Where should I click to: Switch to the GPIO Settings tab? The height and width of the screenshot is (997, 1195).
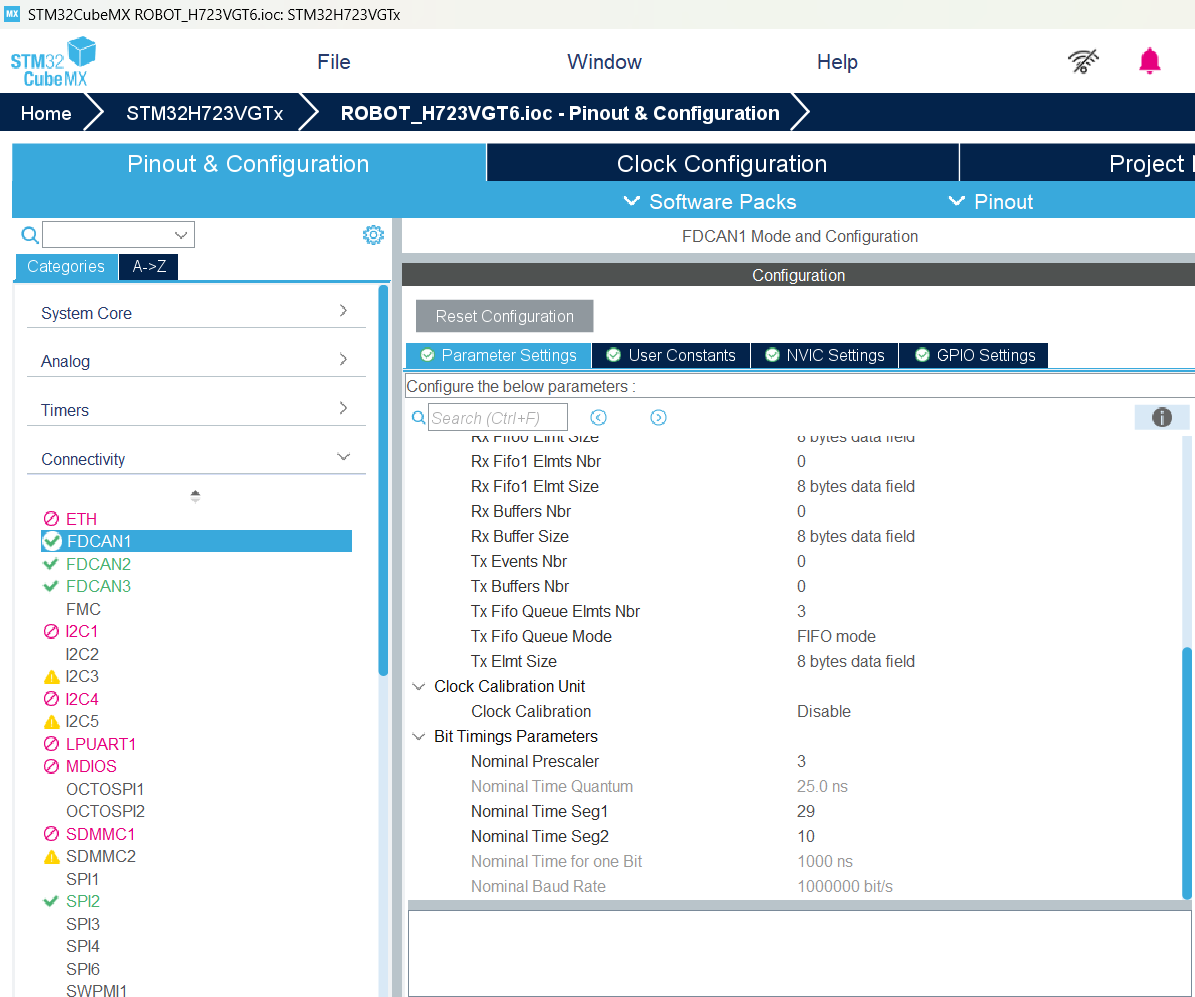[974, 355]
